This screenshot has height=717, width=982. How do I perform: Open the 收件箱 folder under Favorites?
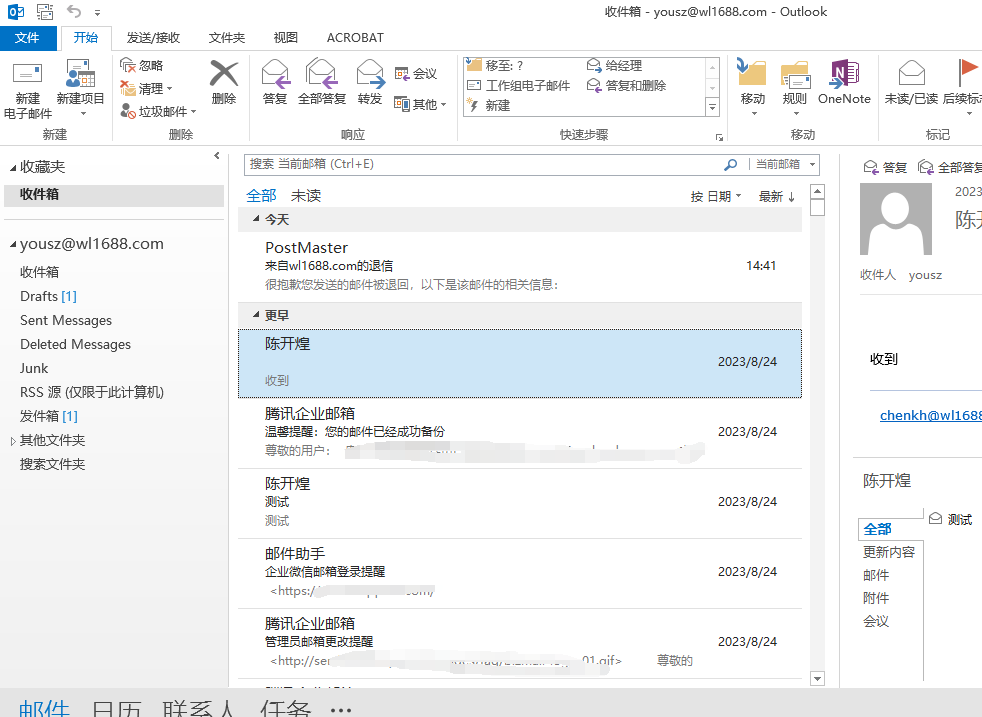114,195
